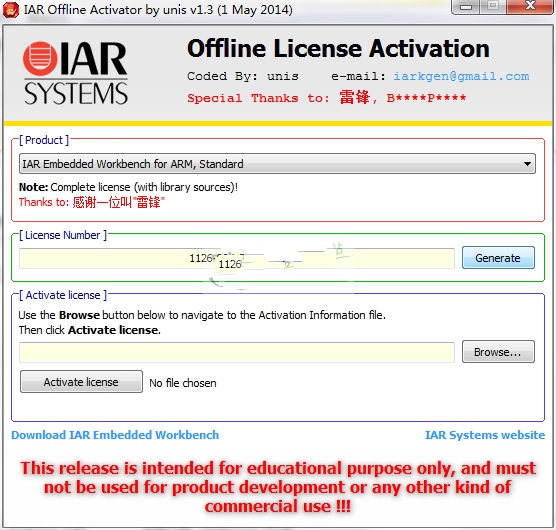Click the red circle emblem in IAR logo
This screenshot has width=556, height=530.
pos(40,58)
